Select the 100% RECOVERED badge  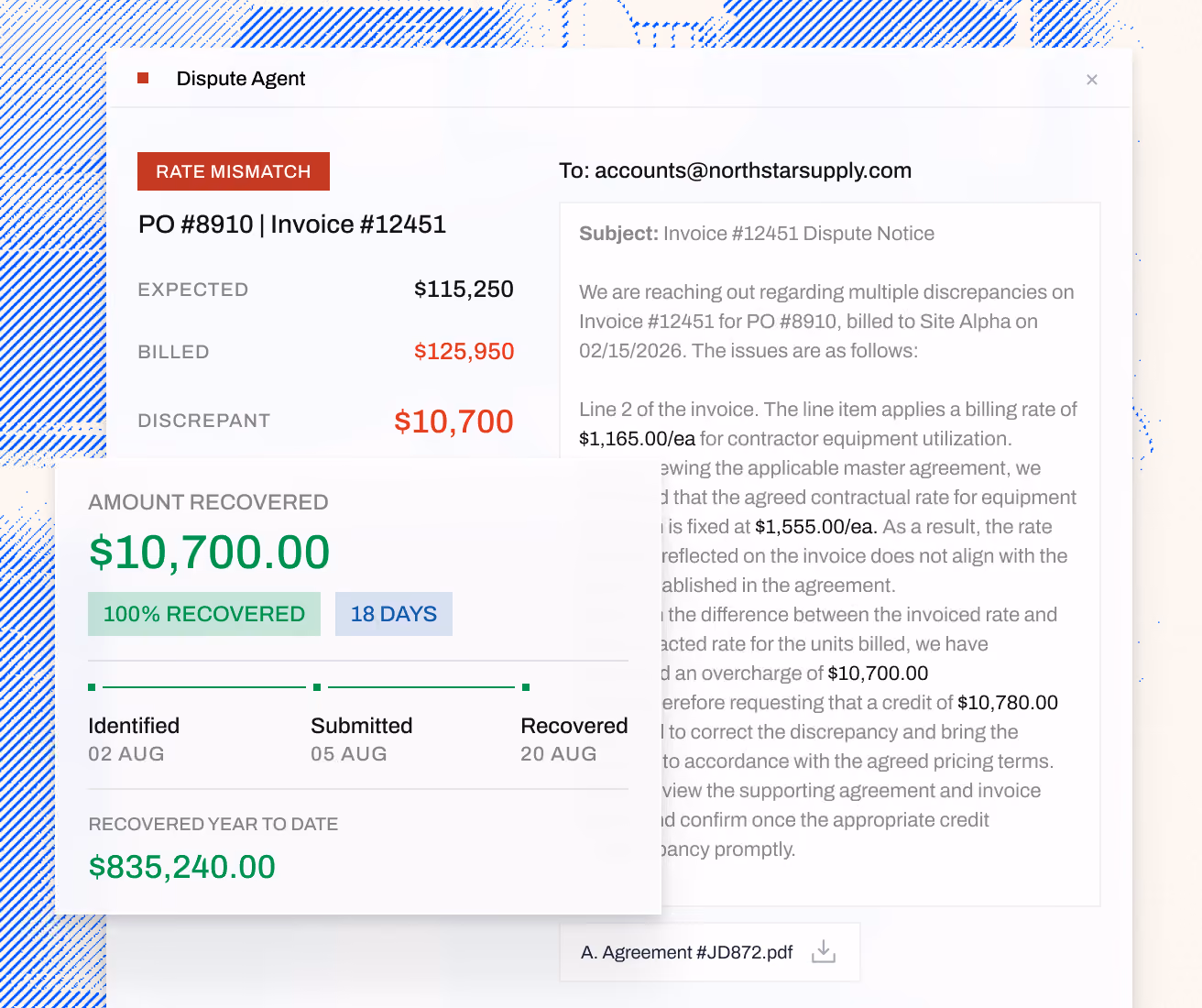[204, 614]
